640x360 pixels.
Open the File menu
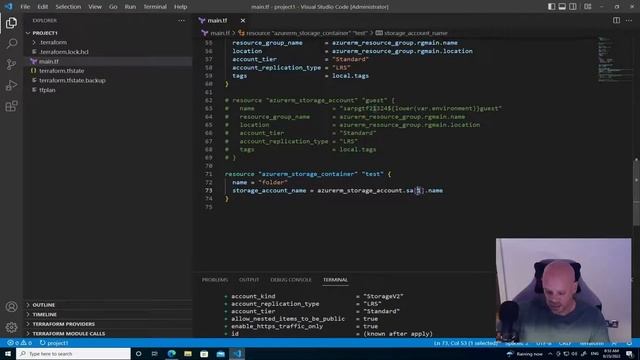25,7
